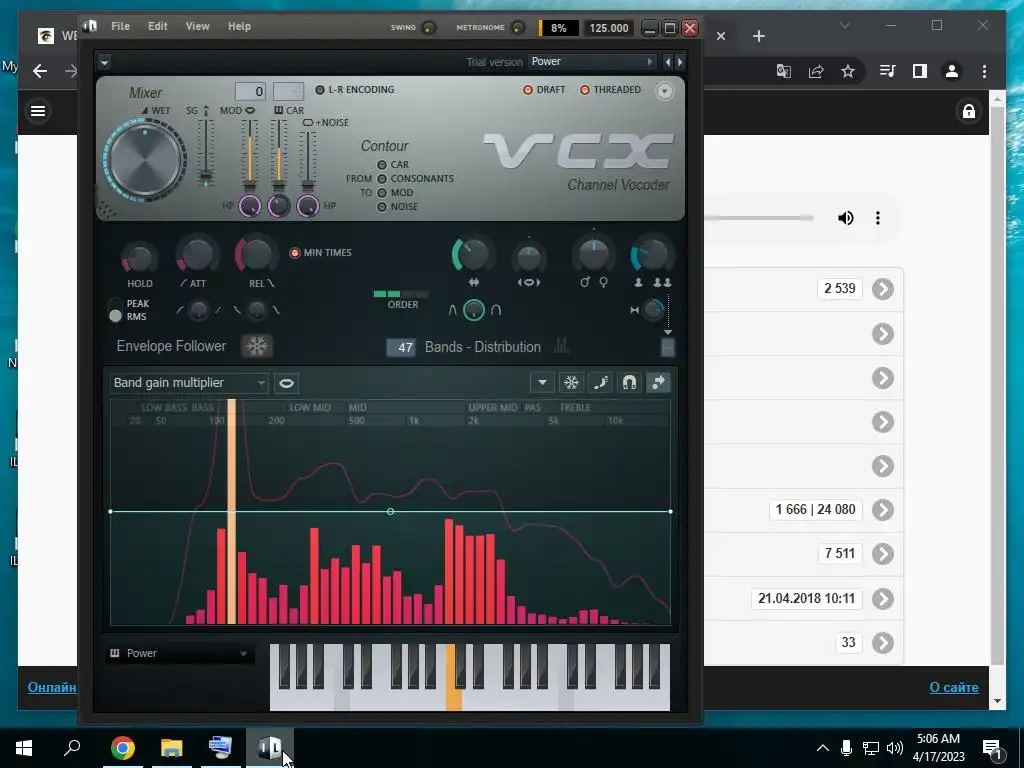This screenshot has width=1024, height=768.
Task: Click the MOD high-pass HP knob
Action: pyautogui.click(x=249, y=206)
